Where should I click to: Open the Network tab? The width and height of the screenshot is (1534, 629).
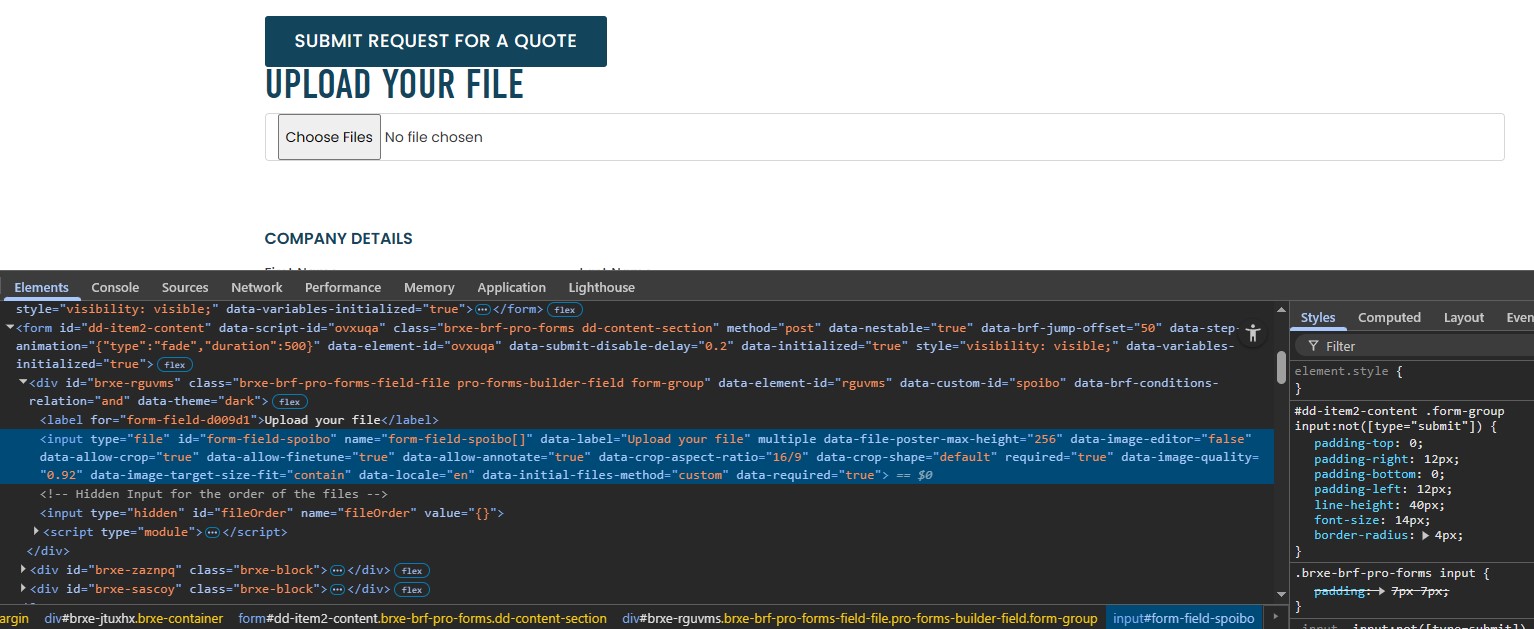click(257, 287)
